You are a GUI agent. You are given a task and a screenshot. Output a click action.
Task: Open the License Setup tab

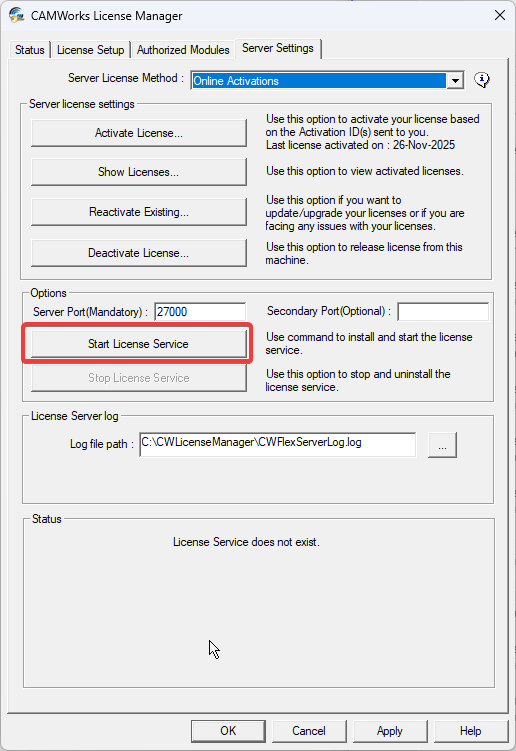(91, 50)
